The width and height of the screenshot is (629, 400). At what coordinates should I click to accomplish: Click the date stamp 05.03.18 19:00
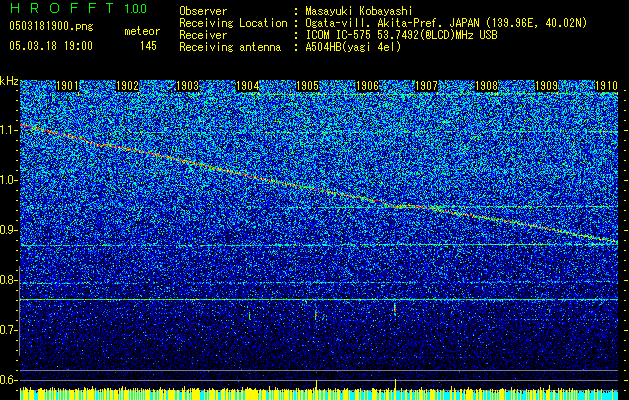(51, 46)
